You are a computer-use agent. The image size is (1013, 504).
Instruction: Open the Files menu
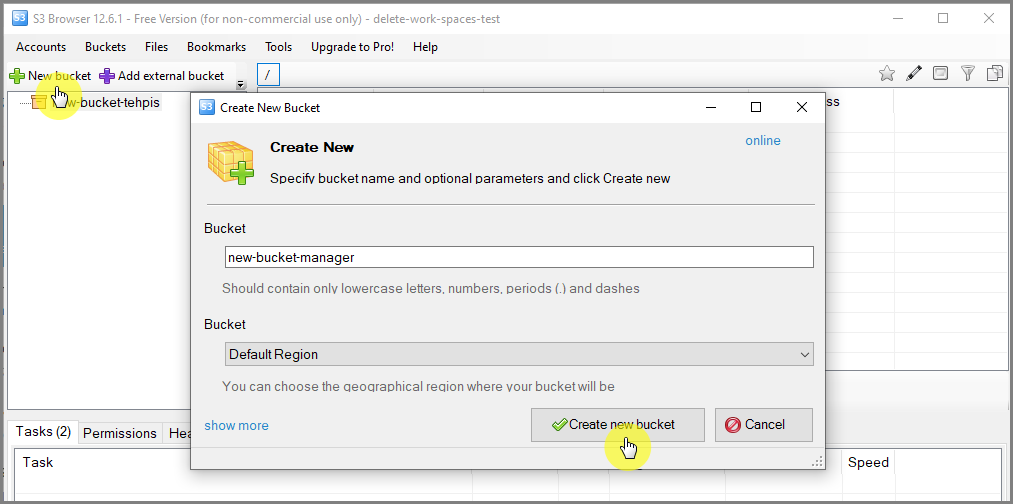pyautogui.click(x=156, y=47)
